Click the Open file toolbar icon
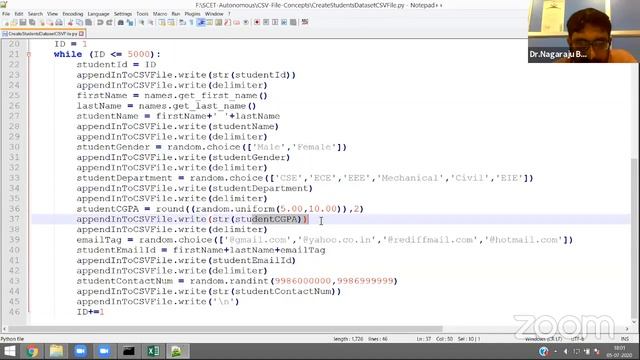This screenshot has height=360, width=640. point(14,22)
